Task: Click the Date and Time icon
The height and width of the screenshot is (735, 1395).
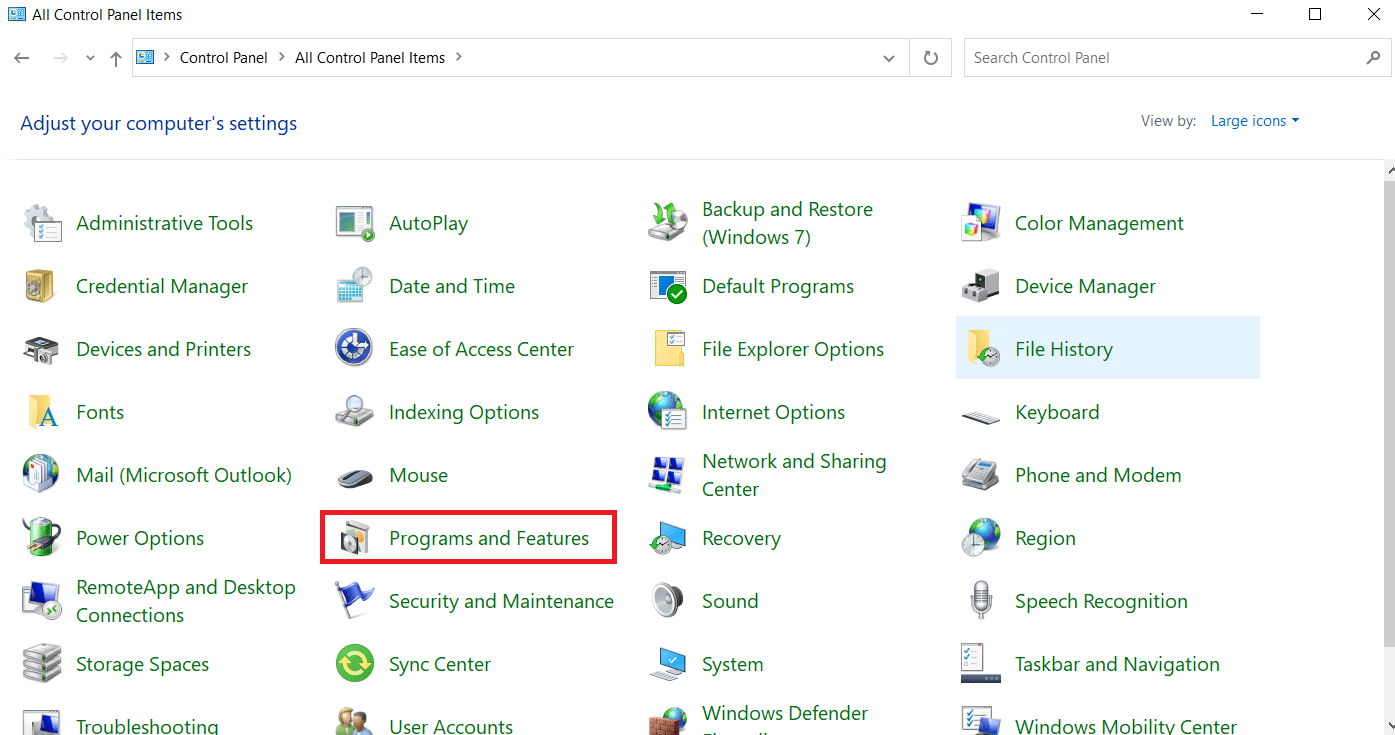Action: pyautogui.click(x=355, y=286)
